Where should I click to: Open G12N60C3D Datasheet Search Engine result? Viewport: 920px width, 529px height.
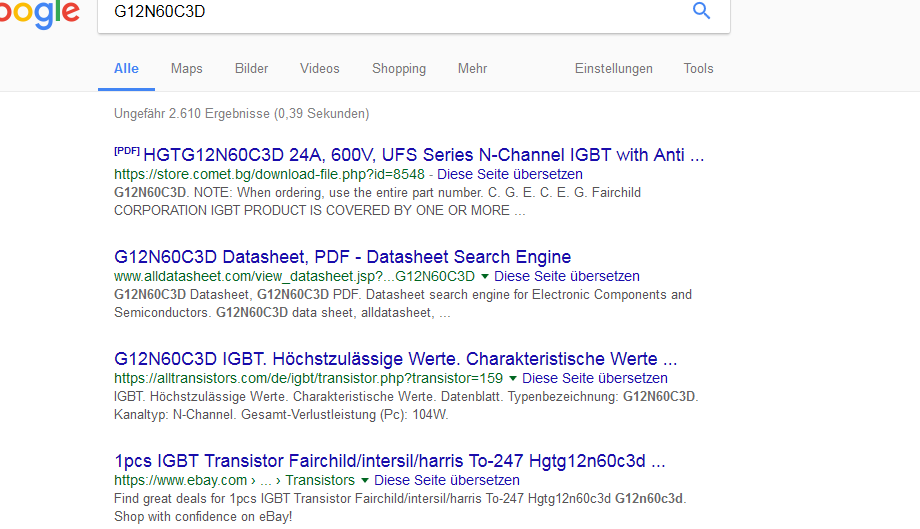click(x=343, y=257)
